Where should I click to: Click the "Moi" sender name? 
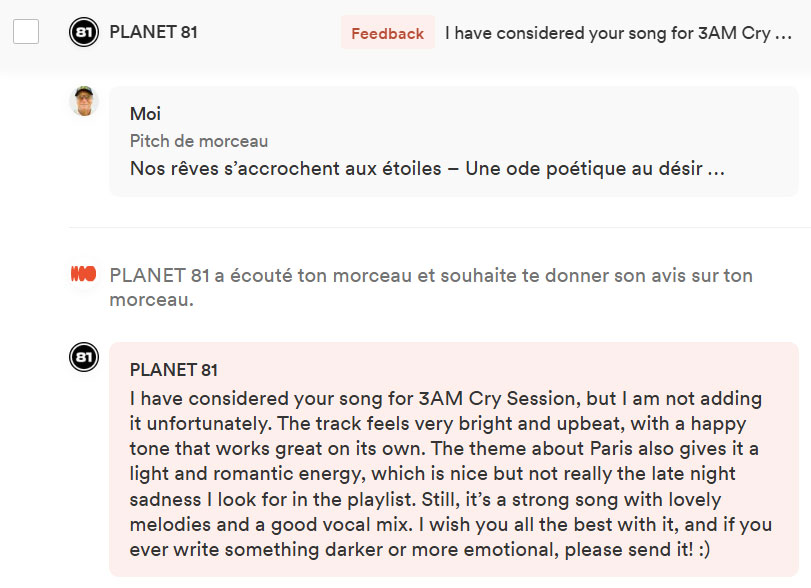click(144, 113)
